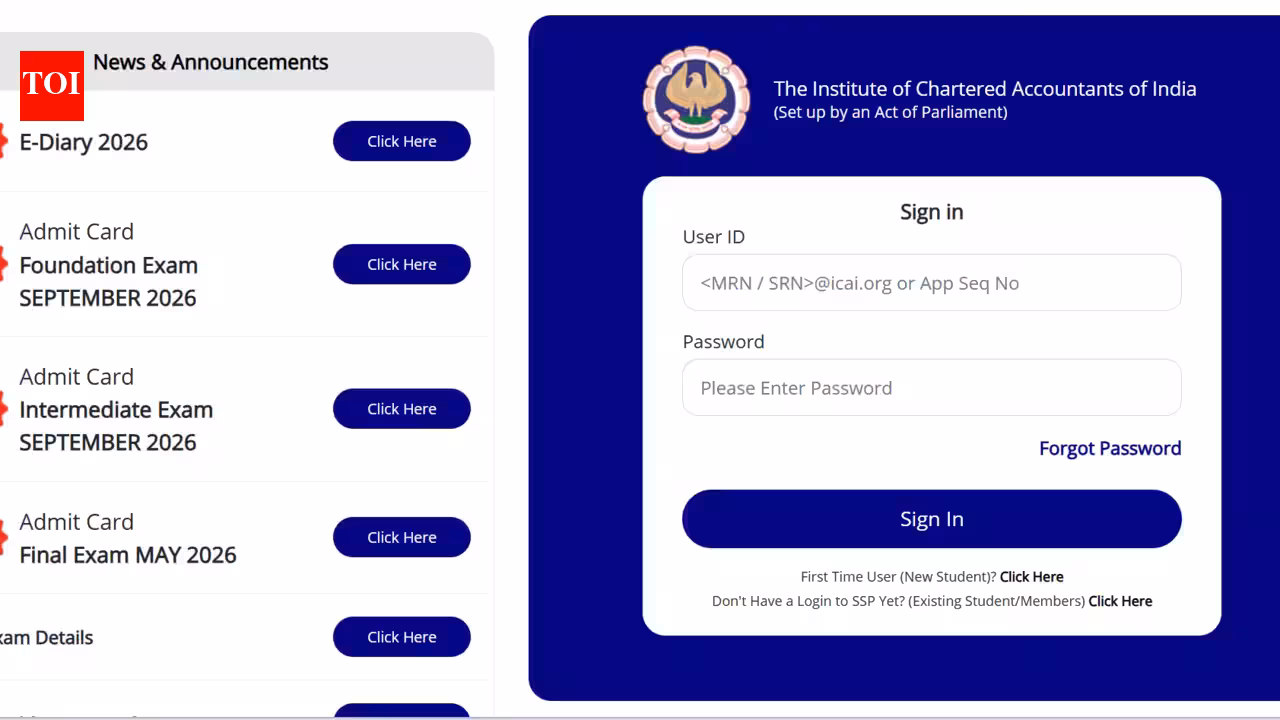Open First Time User Click Here link
The width and height of the screenshot is (1280, 720).
pos(1031,577)
